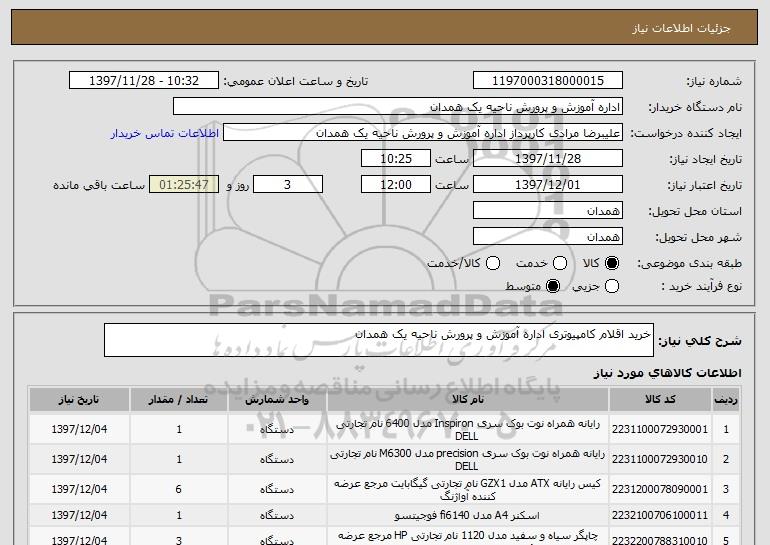Choose the جزیی purchase type option
The width and height of the screenshot is (770, 545).
pos(611,286)
